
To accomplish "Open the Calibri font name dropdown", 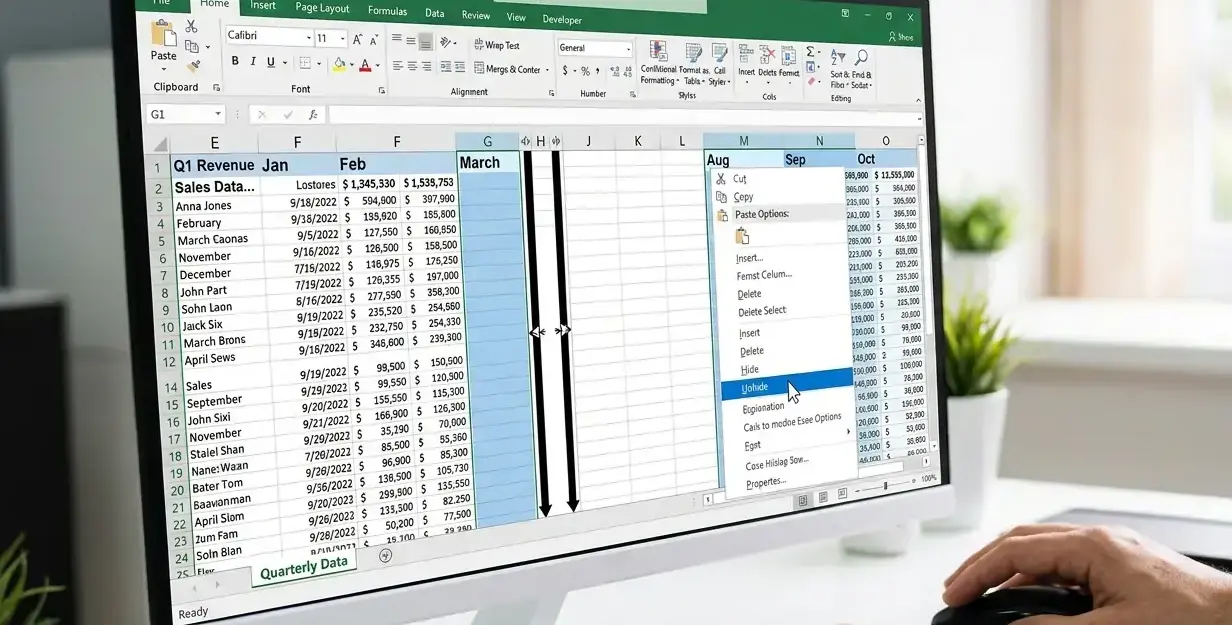I will click(x=308, y=37).
